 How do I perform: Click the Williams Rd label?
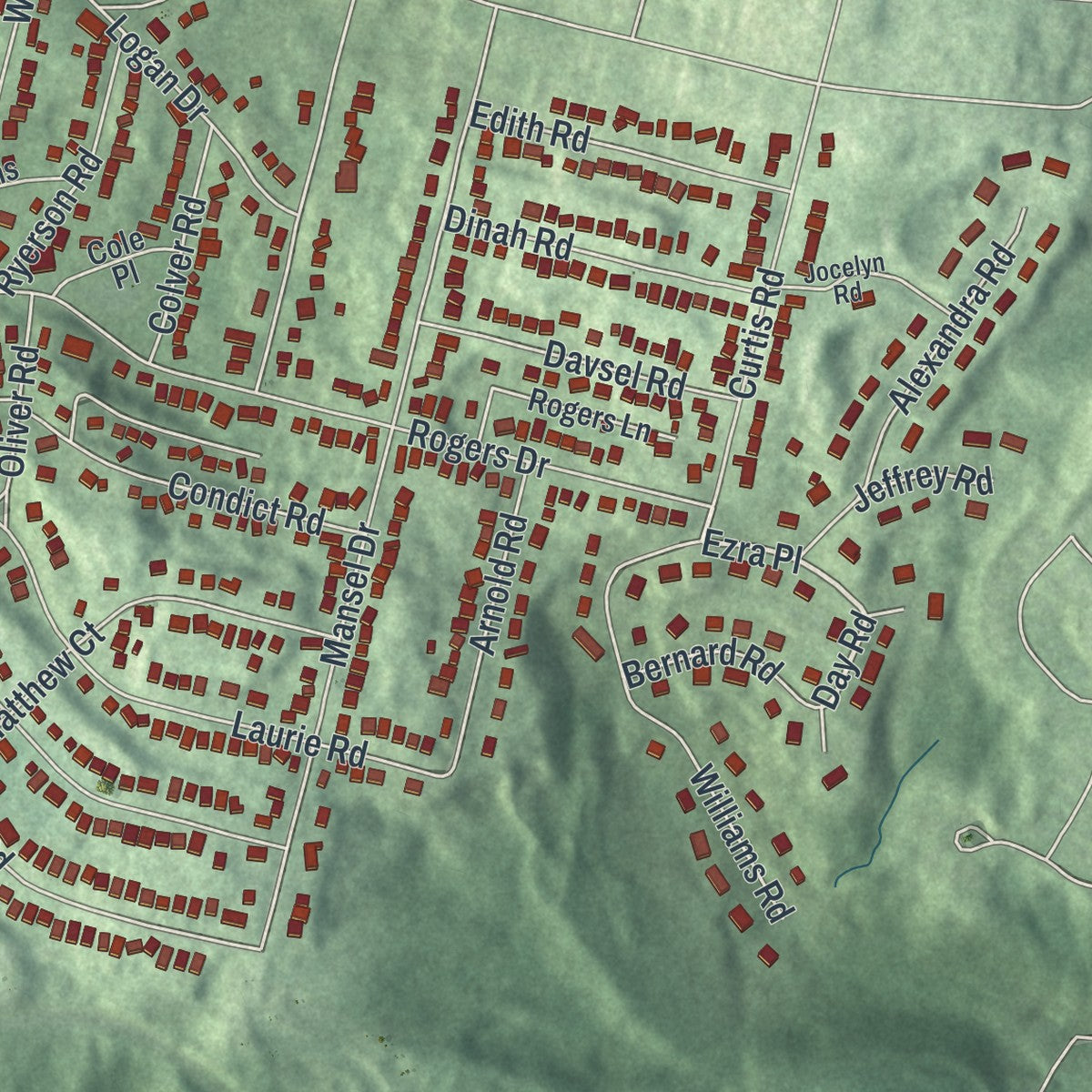tap(743, 845)
